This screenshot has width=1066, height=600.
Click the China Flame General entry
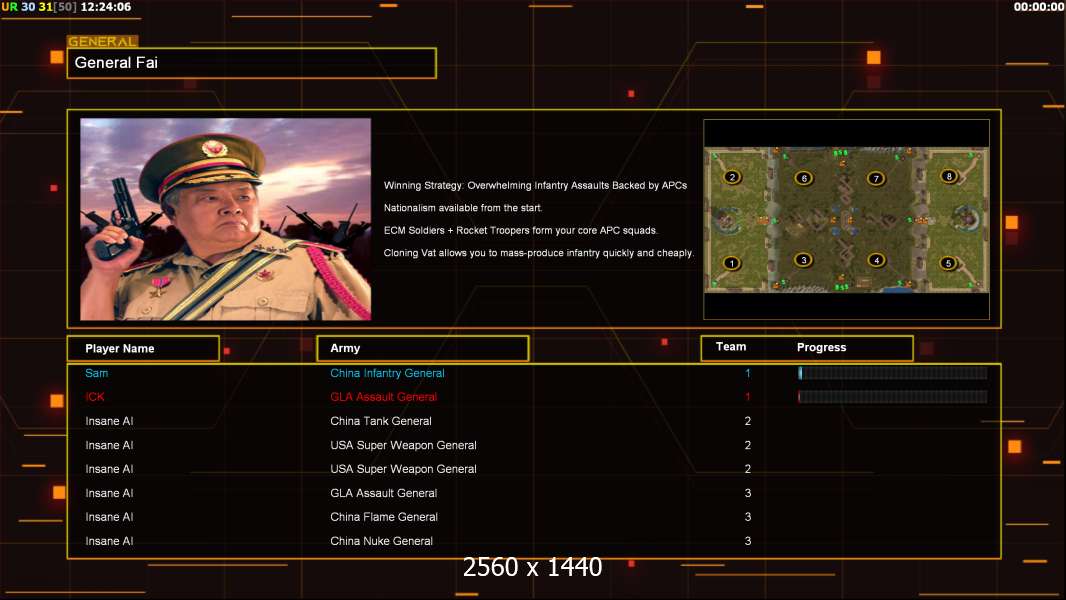(383, 517)
